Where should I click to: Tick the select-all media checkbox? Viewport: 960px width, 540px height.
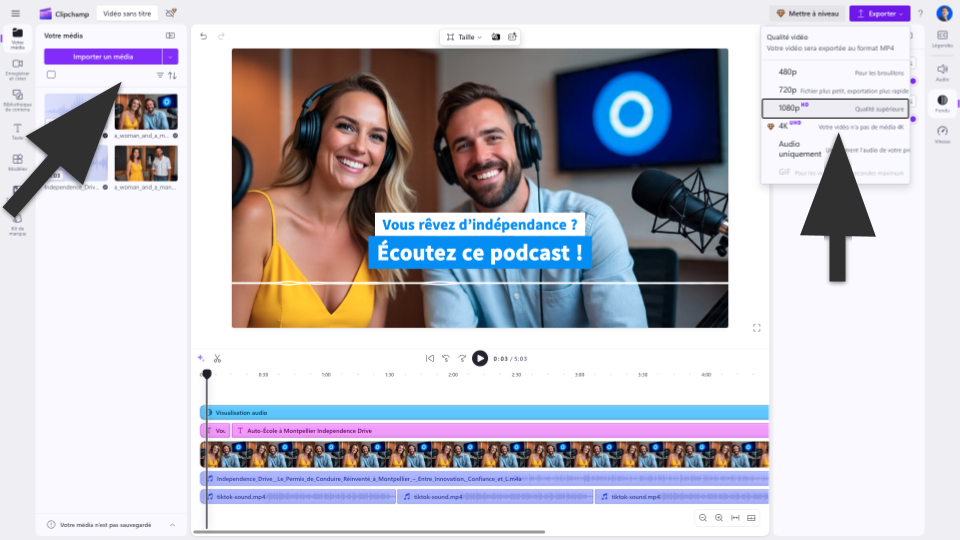tap(51, 75)
